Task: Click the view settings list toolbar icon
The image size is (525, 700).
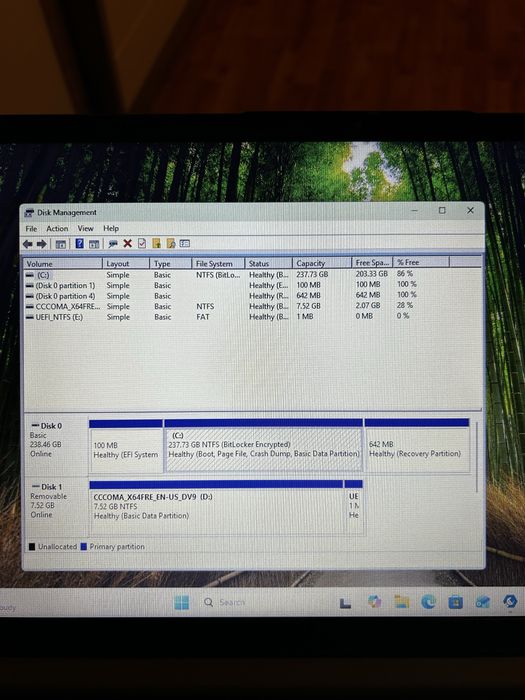Action: 185,243
